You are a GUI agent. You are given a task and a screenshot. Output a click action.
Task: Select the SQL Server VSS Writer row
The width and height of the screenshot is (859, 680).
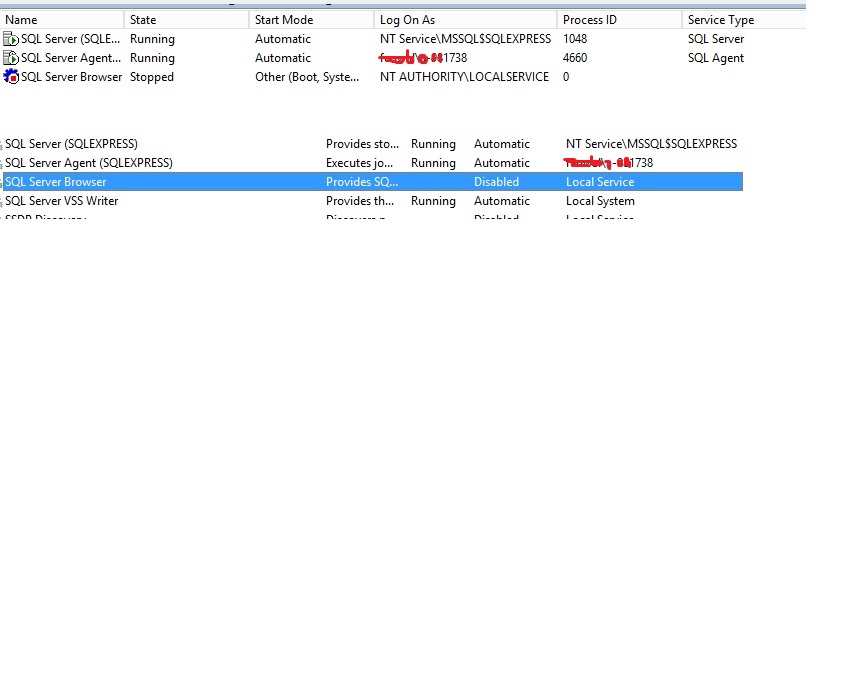60,200
